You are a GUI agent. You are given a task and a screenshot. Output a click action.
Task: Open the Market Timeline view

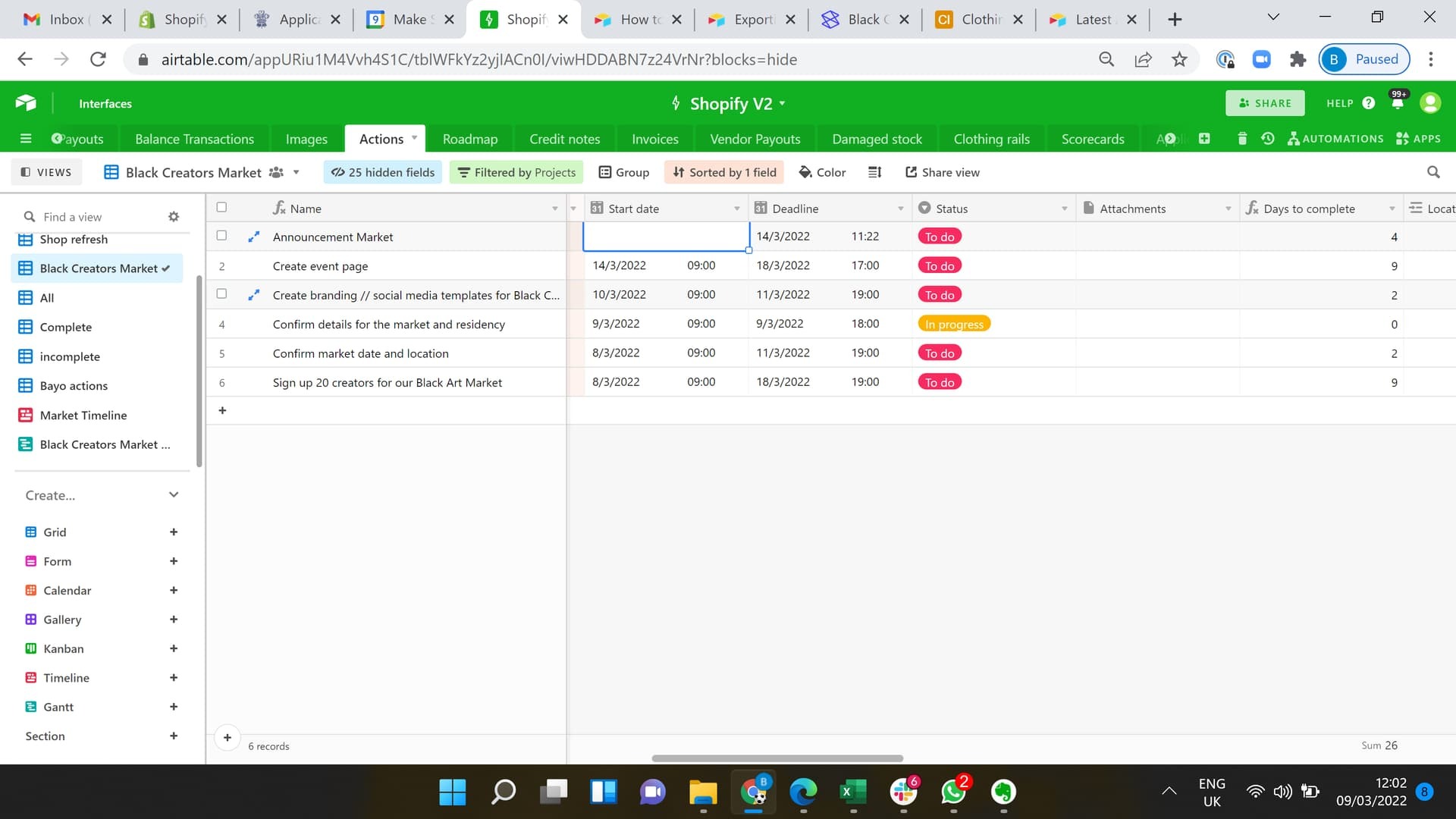tap(83, 415)
